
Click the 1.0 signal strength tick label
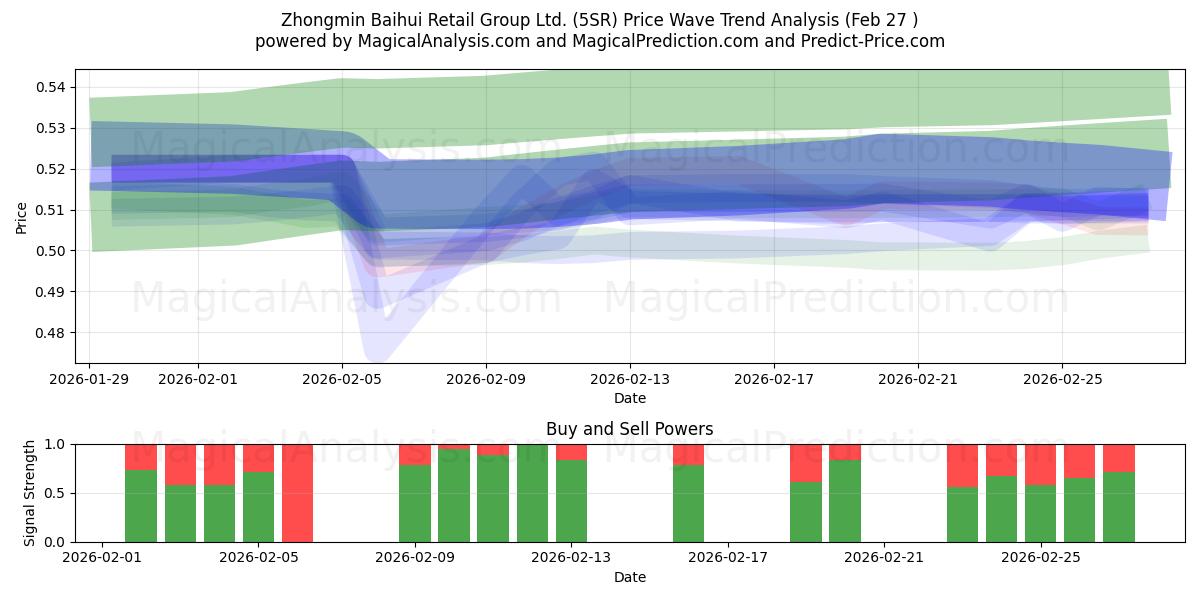tap(55, 445)
